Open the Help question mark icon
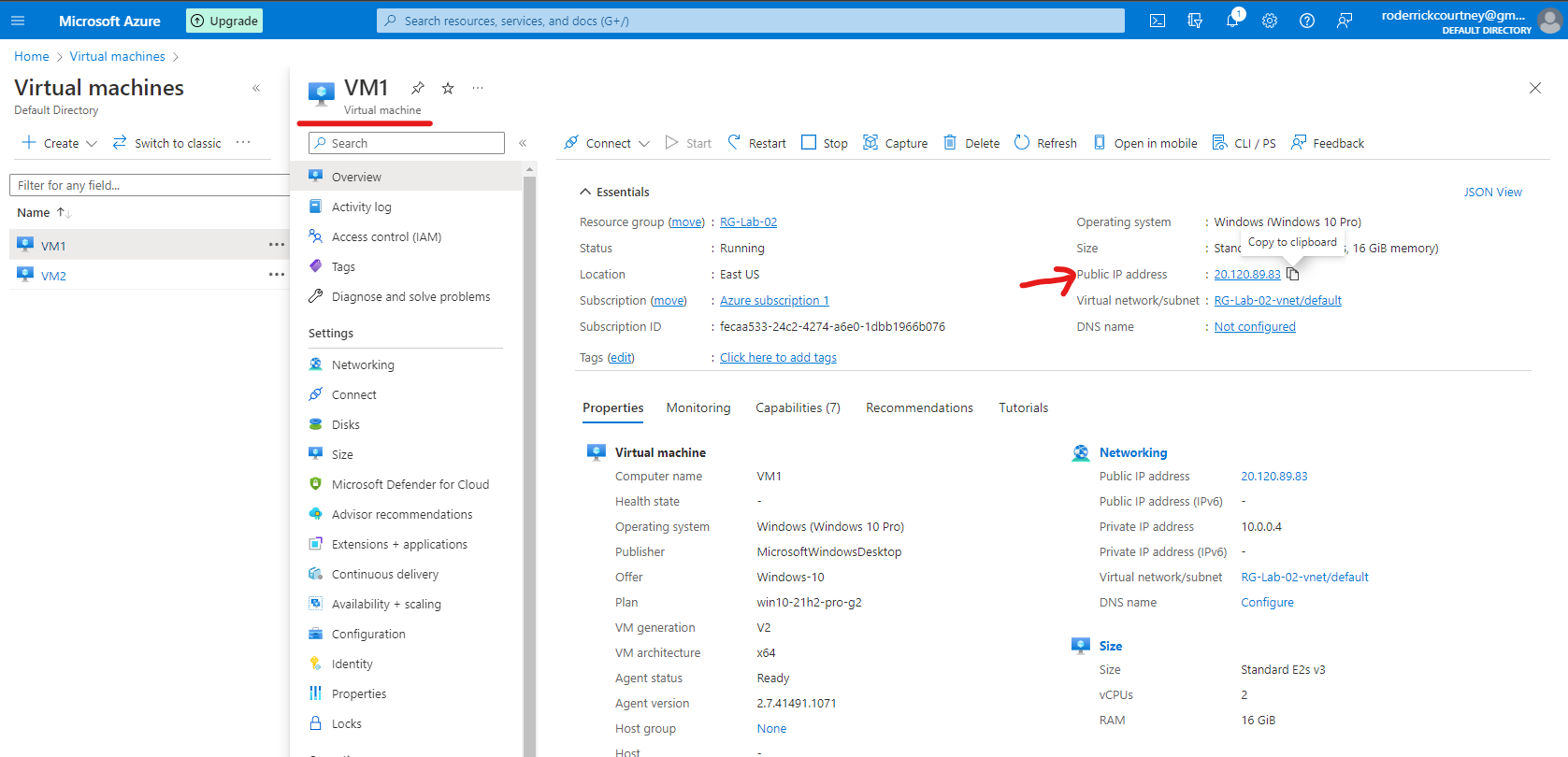1568x757 pixels. 1307,21
